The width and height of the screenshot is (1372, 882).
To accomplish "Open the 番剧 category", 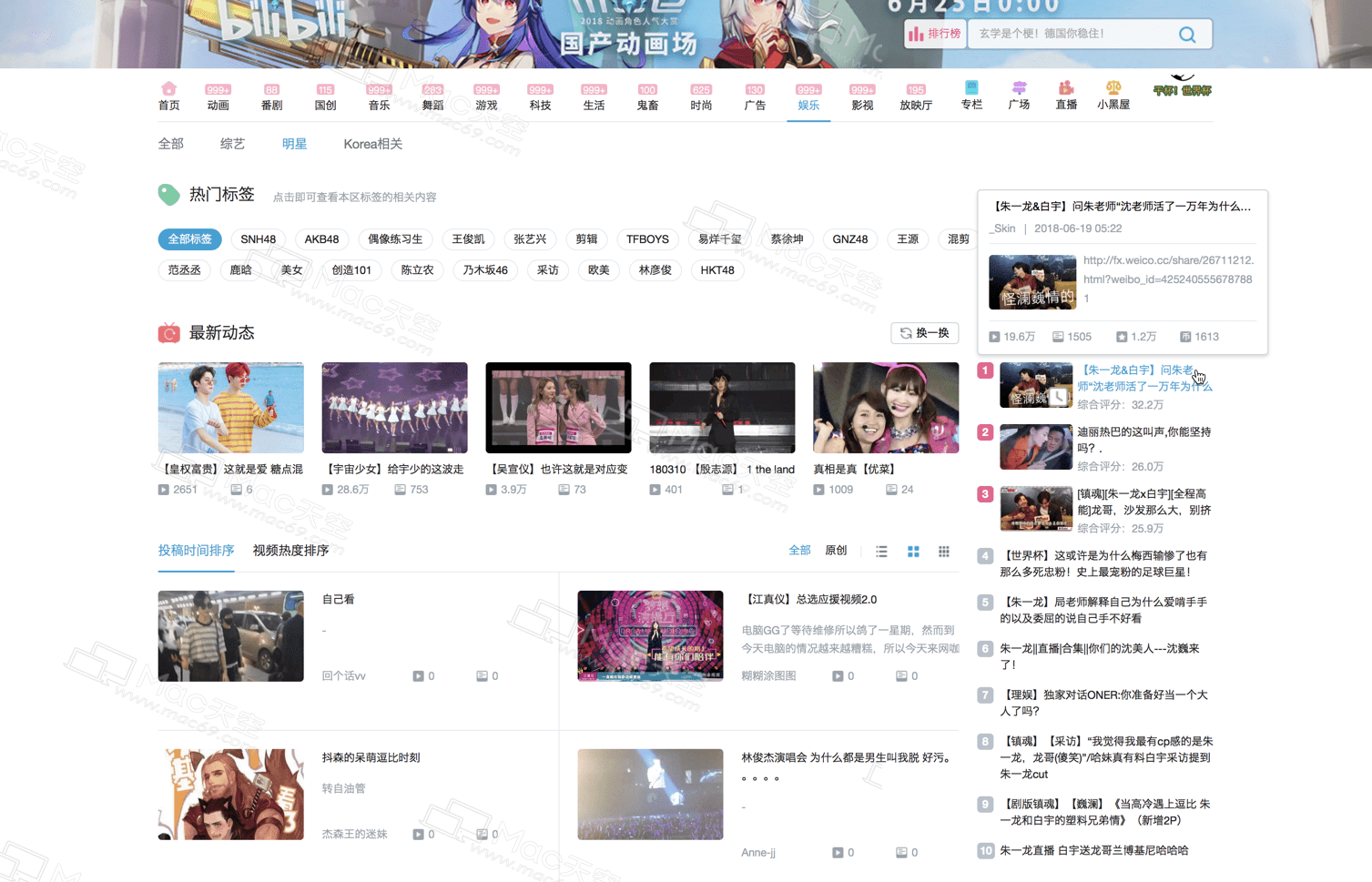I will [x=271, y=97].
